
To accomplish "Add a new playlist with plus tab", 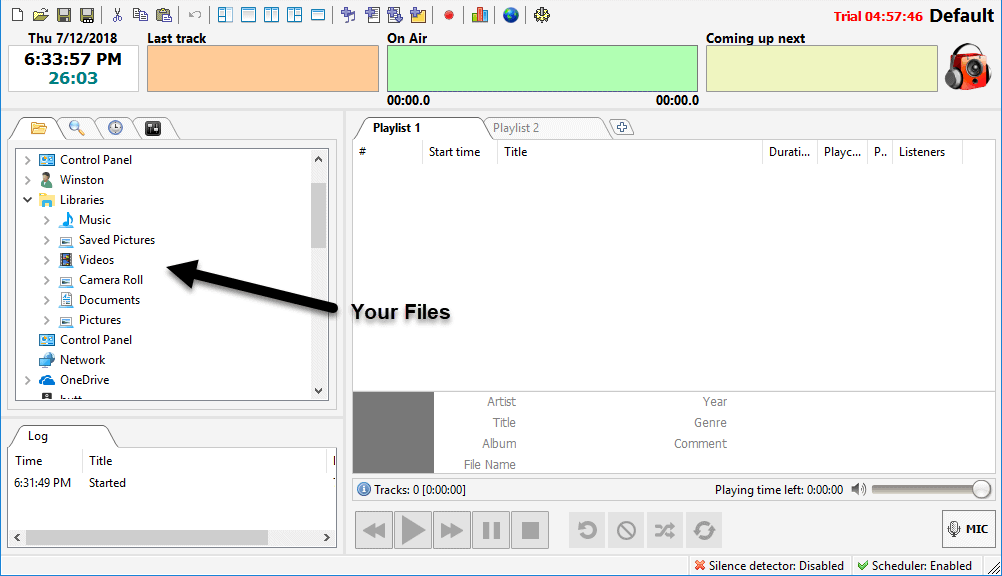I will click(622, 127).
